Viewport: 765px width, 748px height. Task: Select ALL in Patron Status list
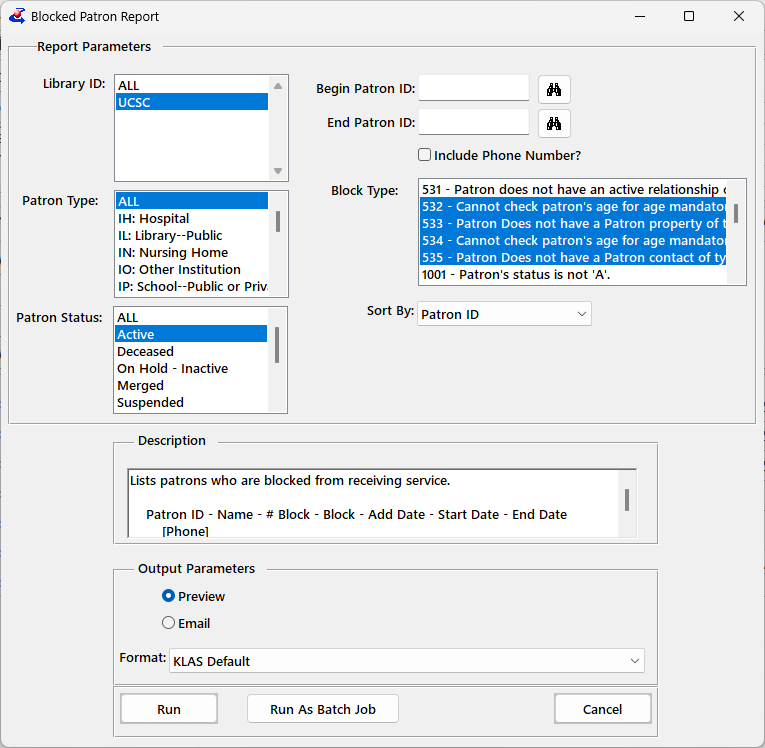tap(191, 317)
